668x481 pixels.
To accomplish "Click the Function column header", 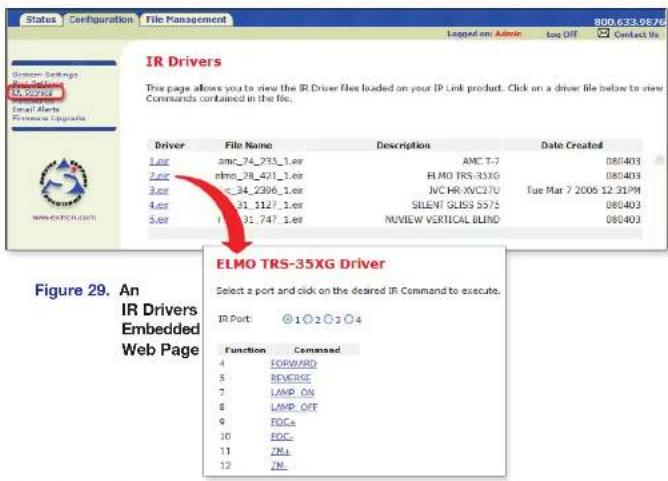I will [245, 350].
